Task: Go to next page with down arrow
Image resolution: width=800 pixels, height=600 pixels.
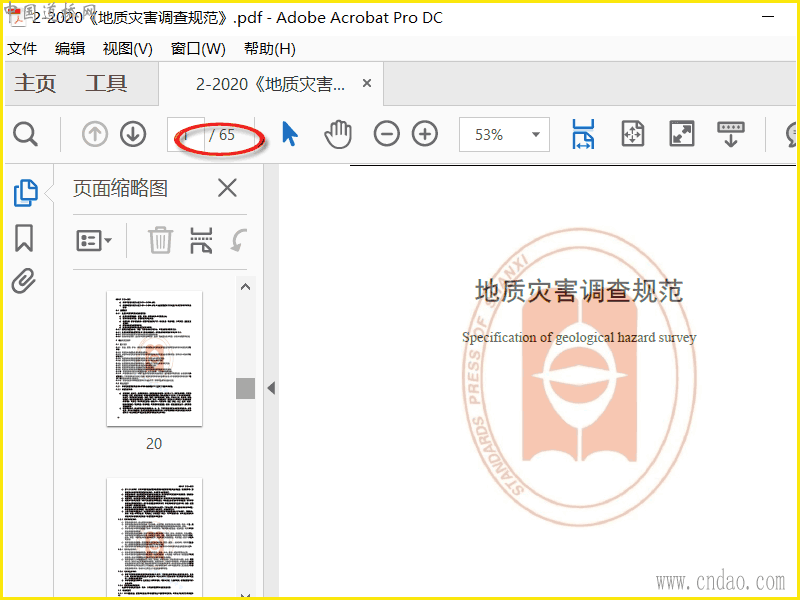Action: click(133, 134)
